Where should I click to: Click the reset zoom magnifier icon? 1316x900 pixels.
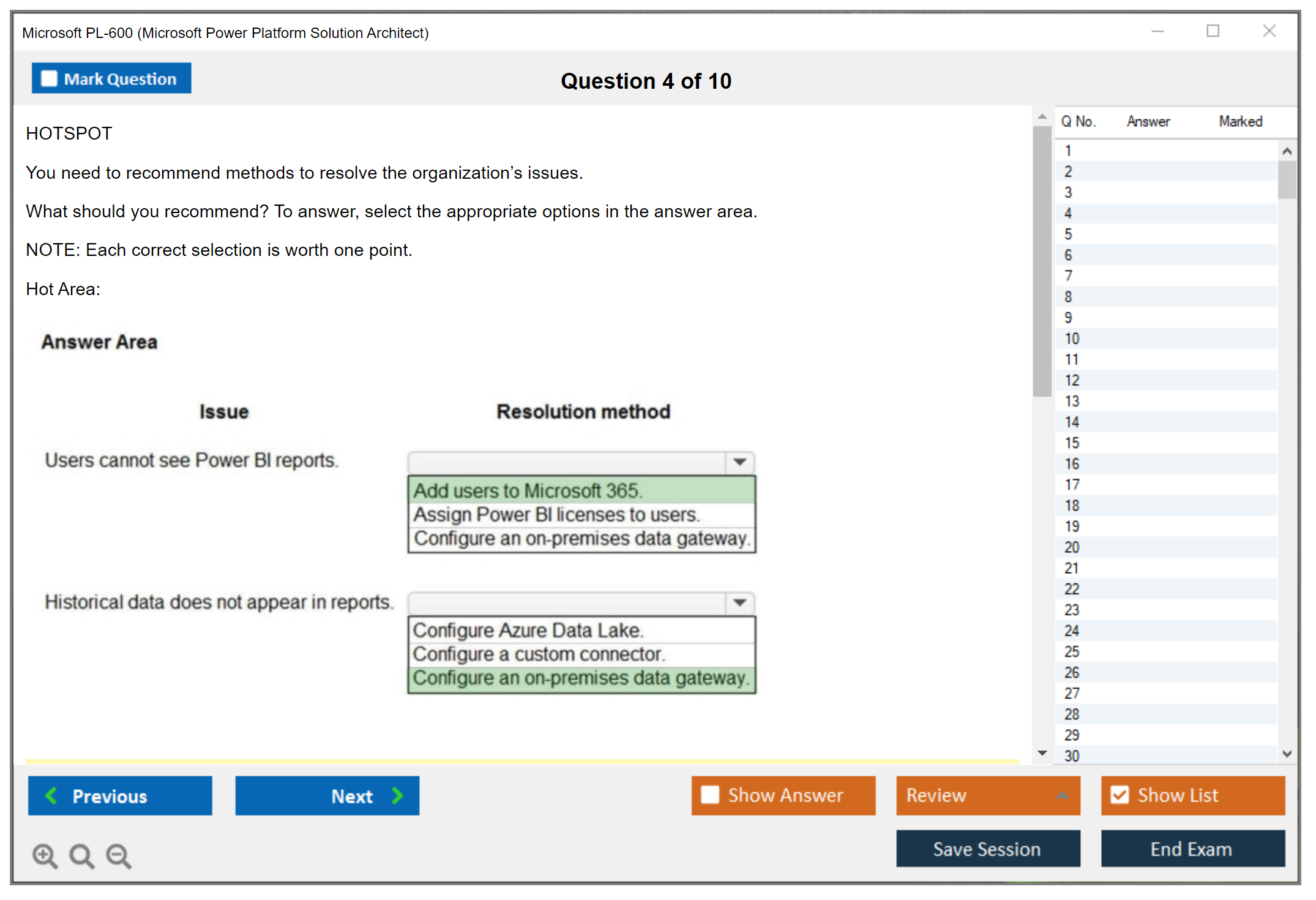(81, 855)
